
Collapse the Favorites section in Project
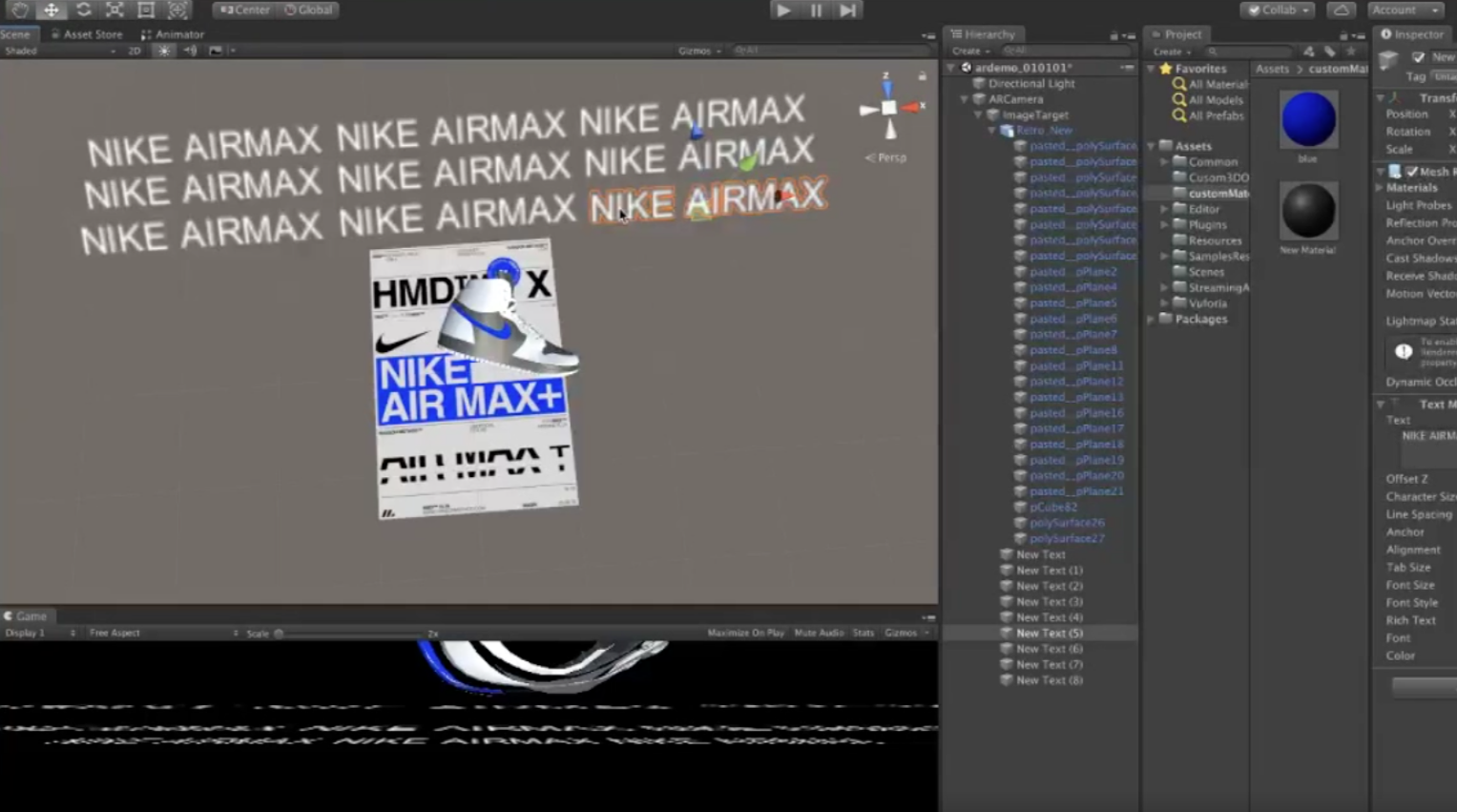point(1152,69)
